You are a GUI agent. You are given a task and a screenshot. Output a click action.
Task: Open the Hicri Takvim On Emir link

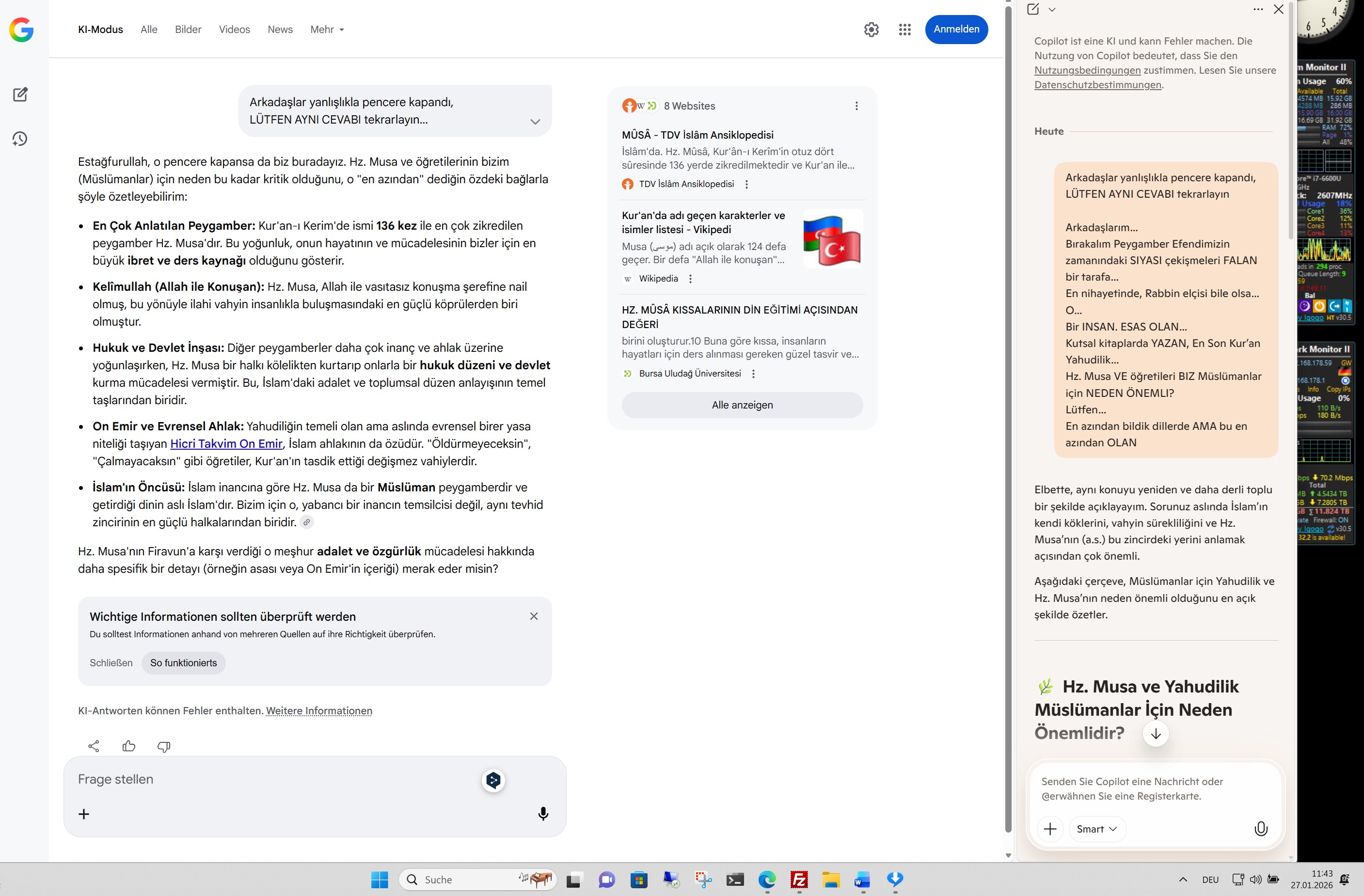click(x=226, y=443)
